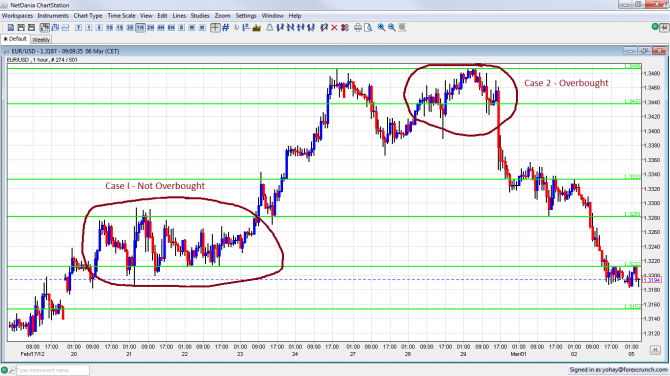Open the Settings menu
Viewport: 670px width, 376px height.
pyautogui.click(x=246, y=15)
